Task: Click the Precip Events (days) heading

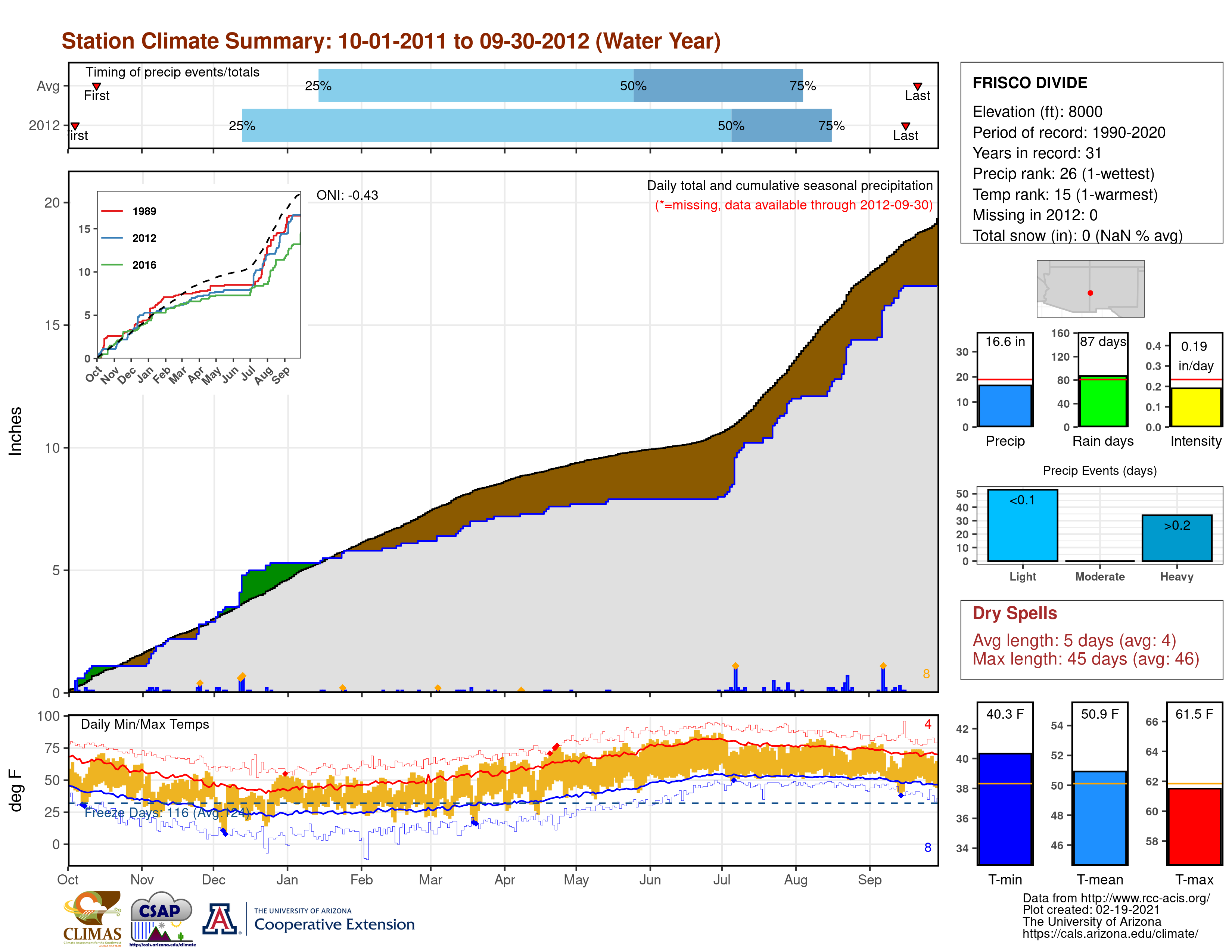Action: pos(1099,470)
